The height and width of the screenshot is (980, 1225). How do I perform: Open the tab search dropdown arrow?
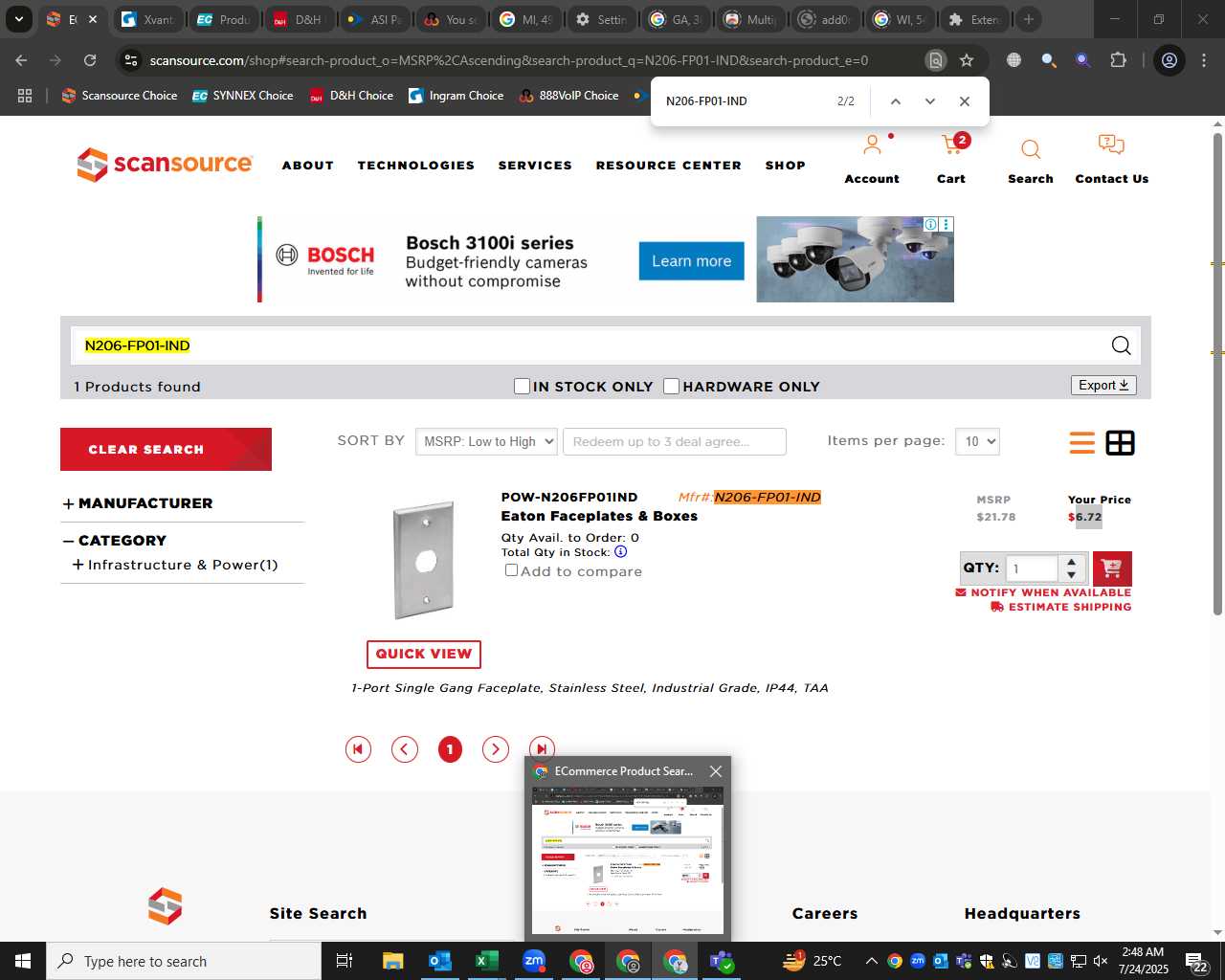coord(18,19)
